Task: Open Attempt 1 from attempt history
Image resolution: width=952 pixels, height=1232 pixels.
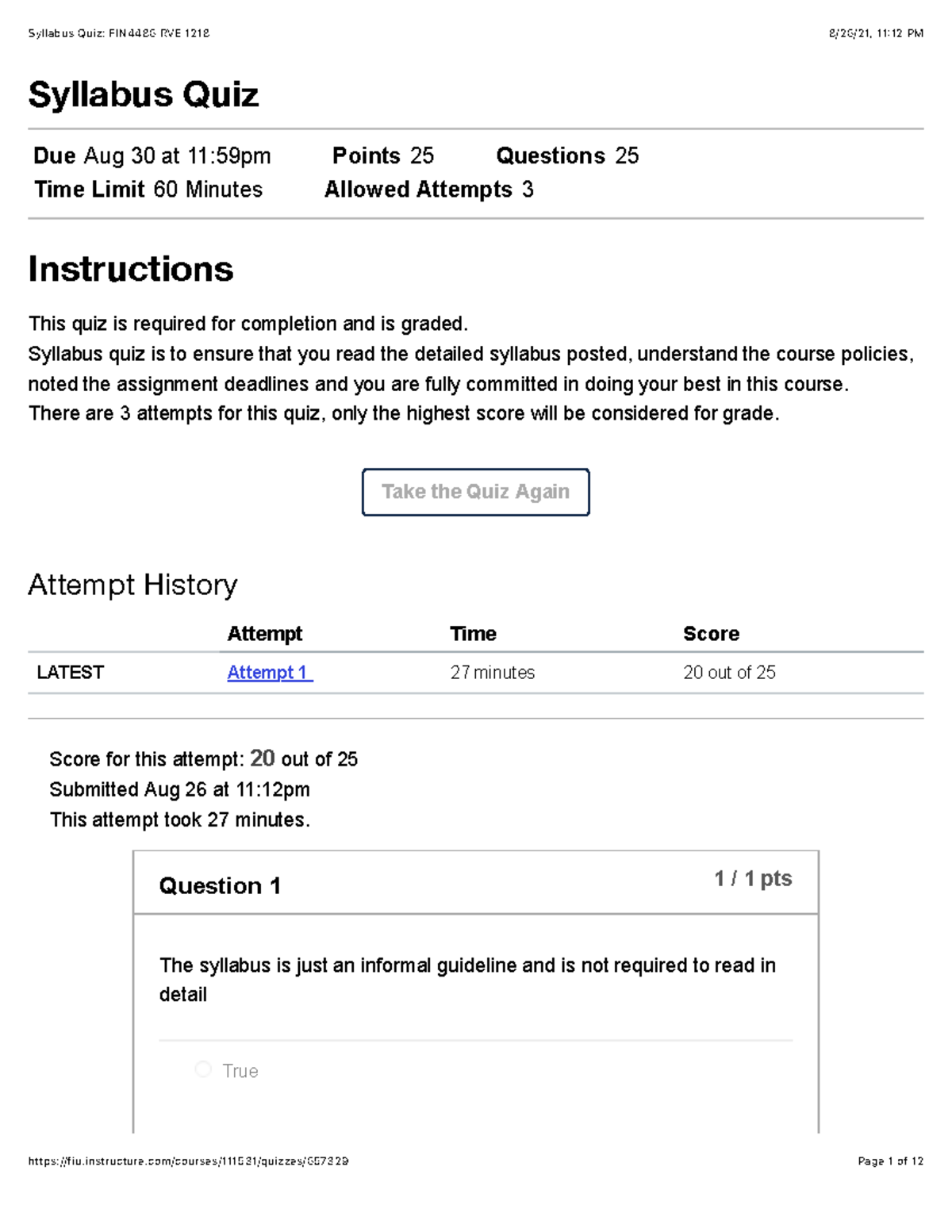Action: point(268,673)
